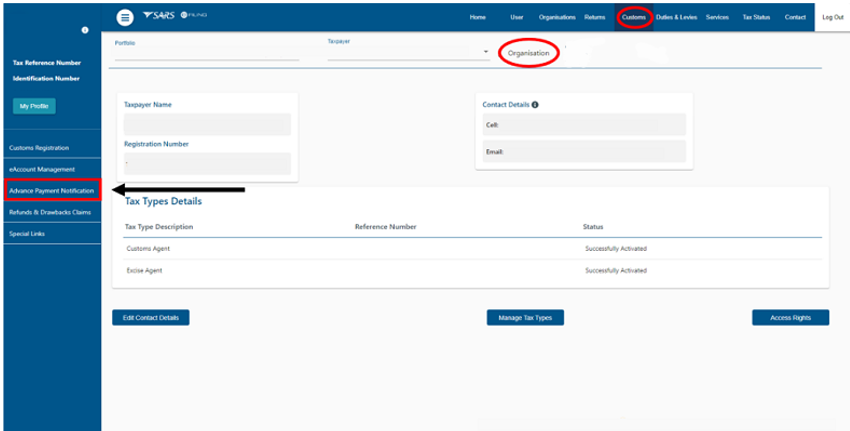Open Customs Registration in the sidebar
Image resolution: width=850 pixels, height=431 pixels.
(x=39, y=148)
